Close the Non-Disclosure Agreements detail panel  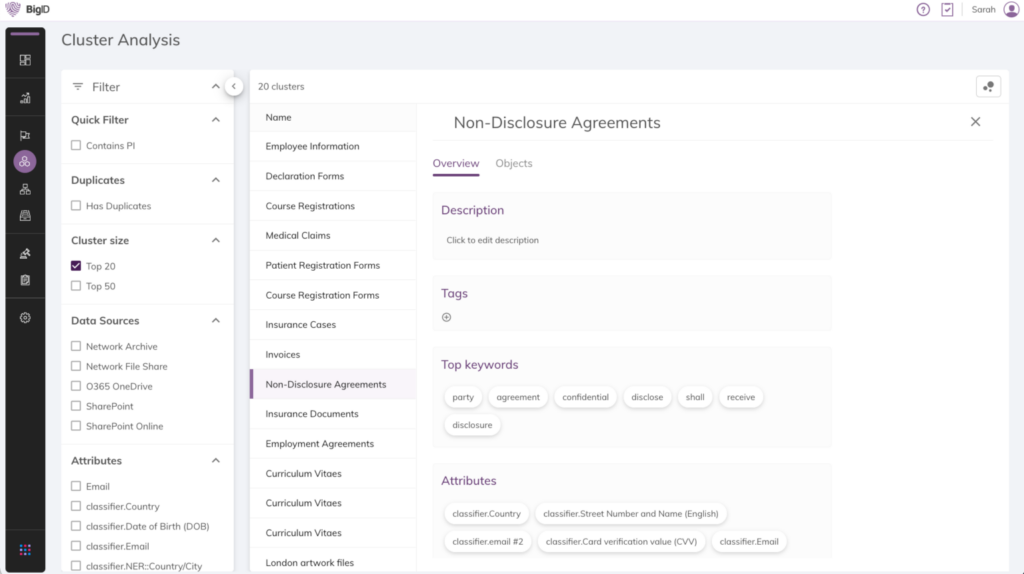[x=975, y=122]
